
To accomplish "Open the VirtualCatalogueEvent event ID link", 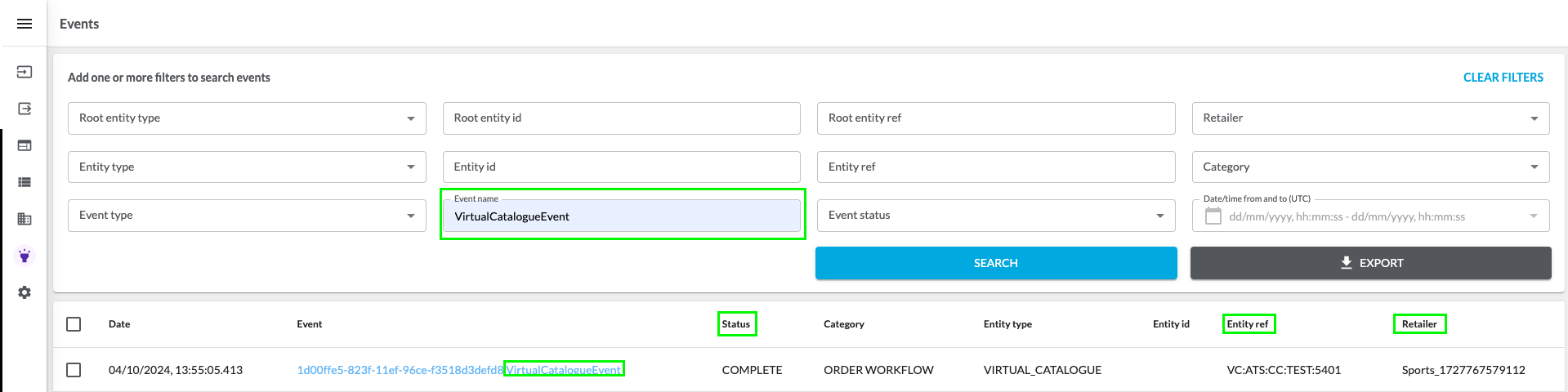I will (400, 370).
